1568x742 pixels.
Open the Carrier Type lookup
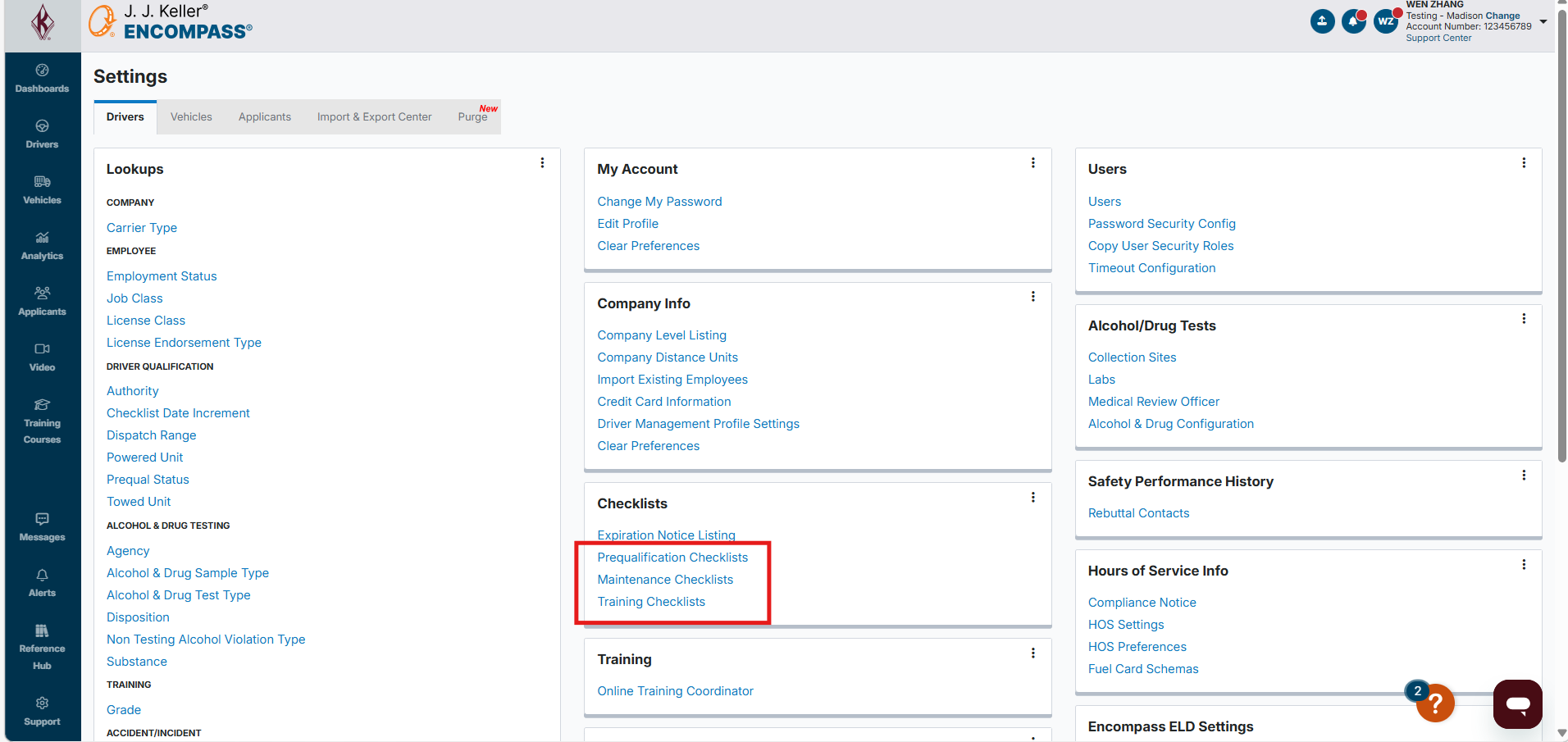point(142,228)
